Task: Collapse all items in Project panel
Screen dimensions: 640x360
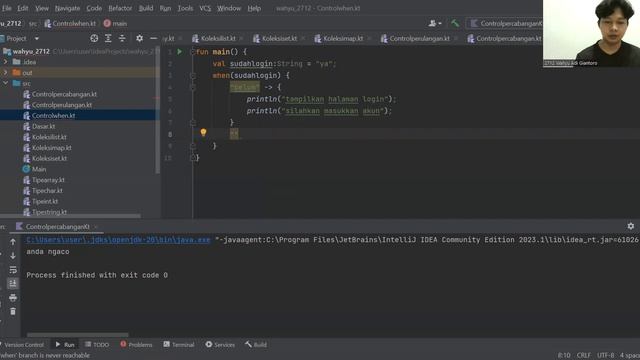Action: click(x=122, y=38)
